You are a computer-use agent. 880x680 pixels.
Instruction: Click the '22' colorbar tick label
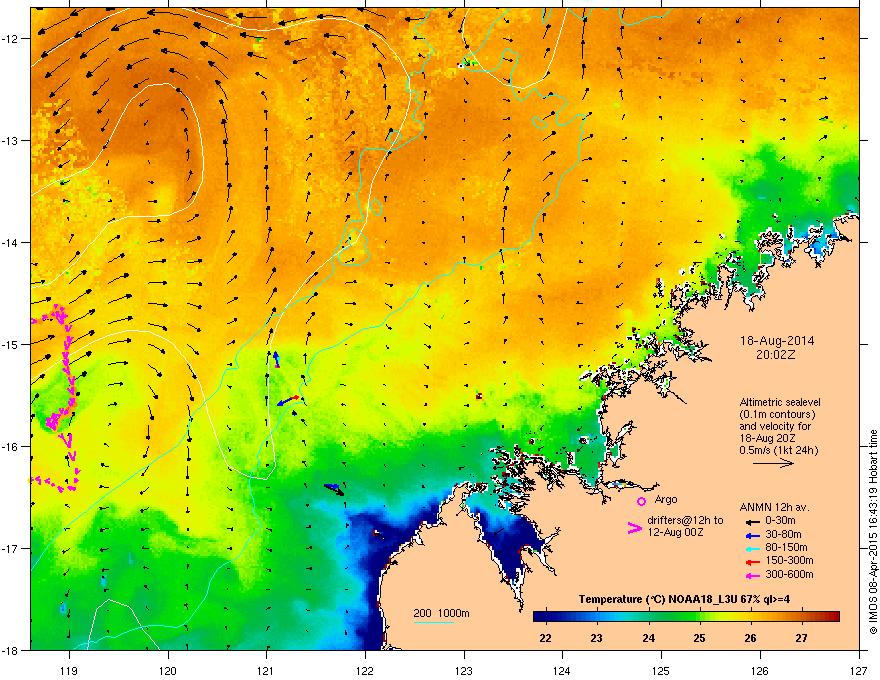click(x=545, y=638)
